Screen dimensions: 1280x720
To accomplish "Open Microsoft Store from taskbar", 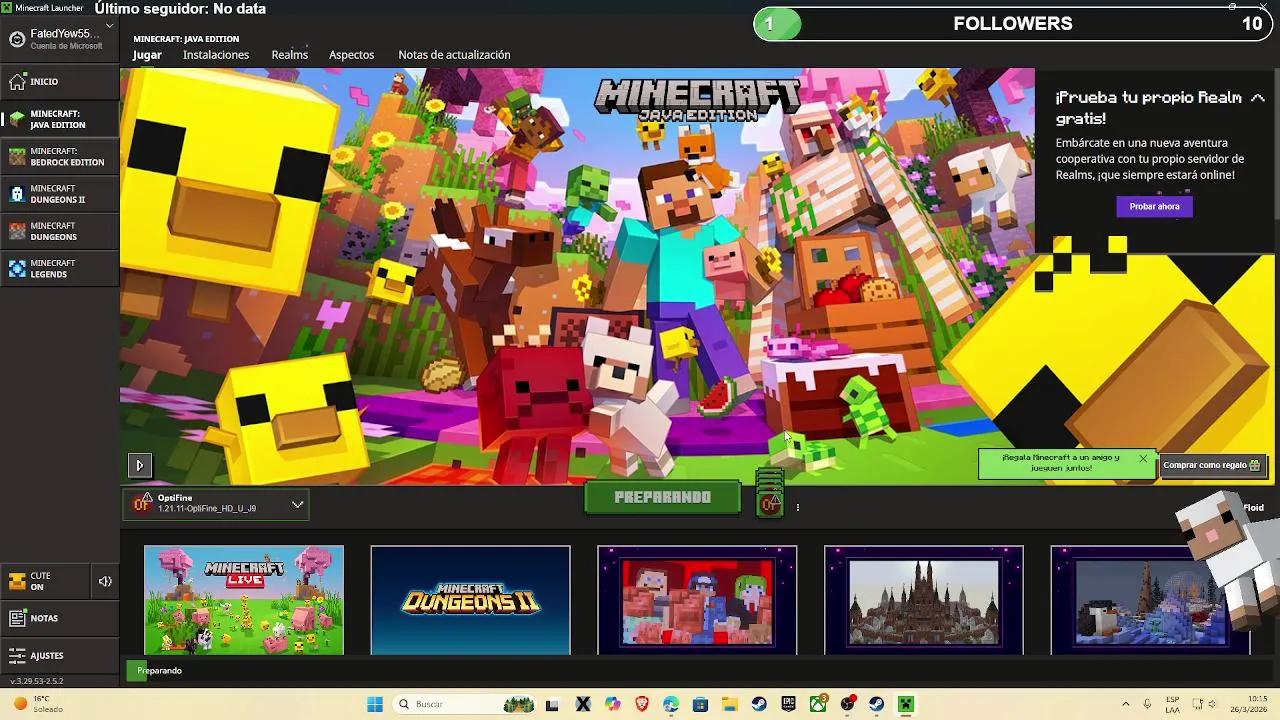I will tap(700, 705).
